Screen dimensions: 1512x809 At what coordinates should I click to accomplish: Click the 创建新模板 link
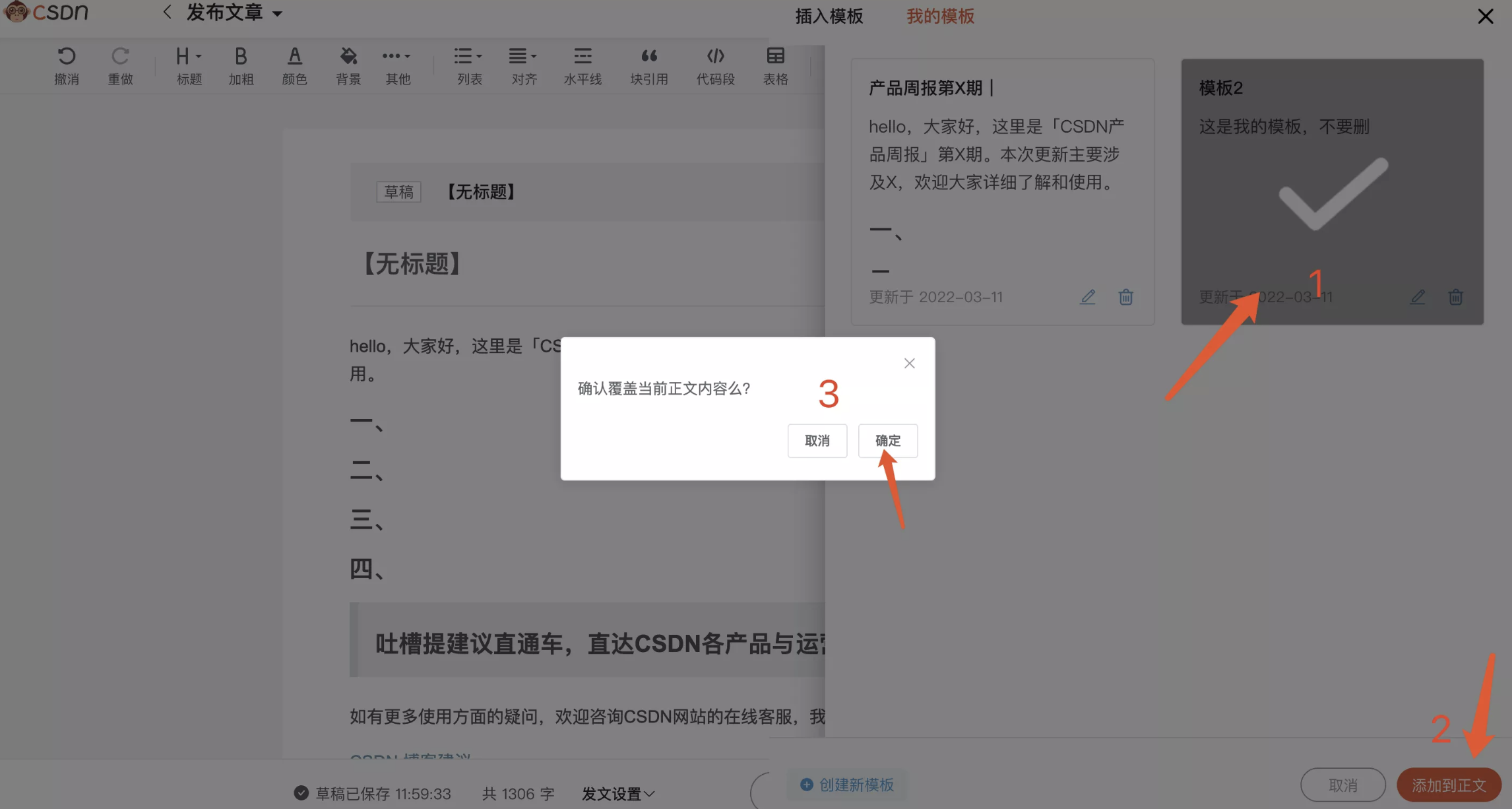(847, 785)
